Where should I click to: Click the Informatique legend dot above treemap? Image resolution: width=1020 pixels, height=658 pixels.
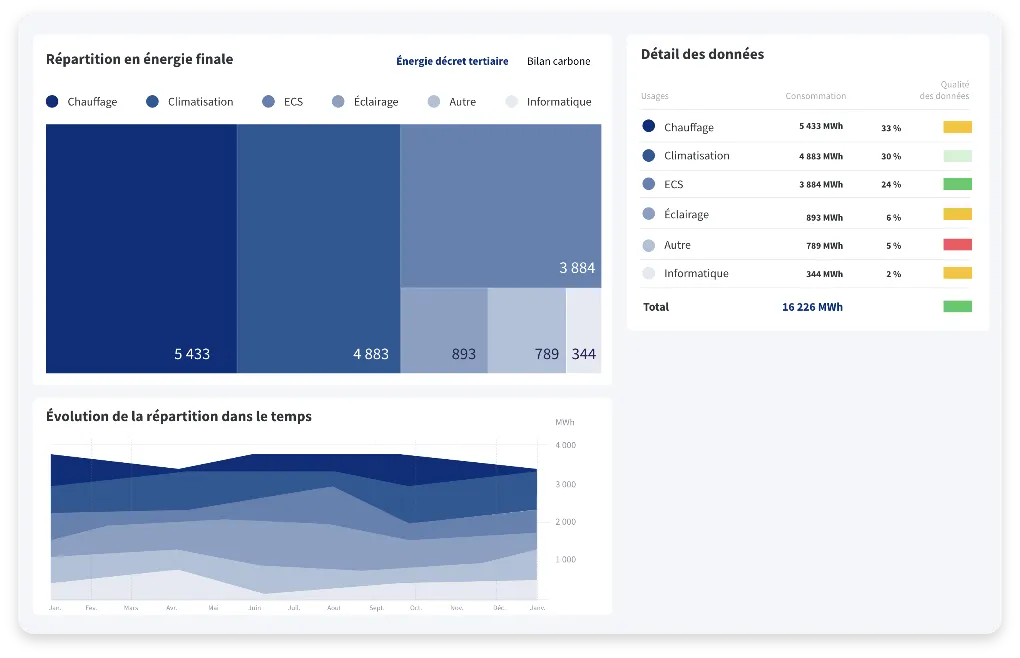click(512, 102)
